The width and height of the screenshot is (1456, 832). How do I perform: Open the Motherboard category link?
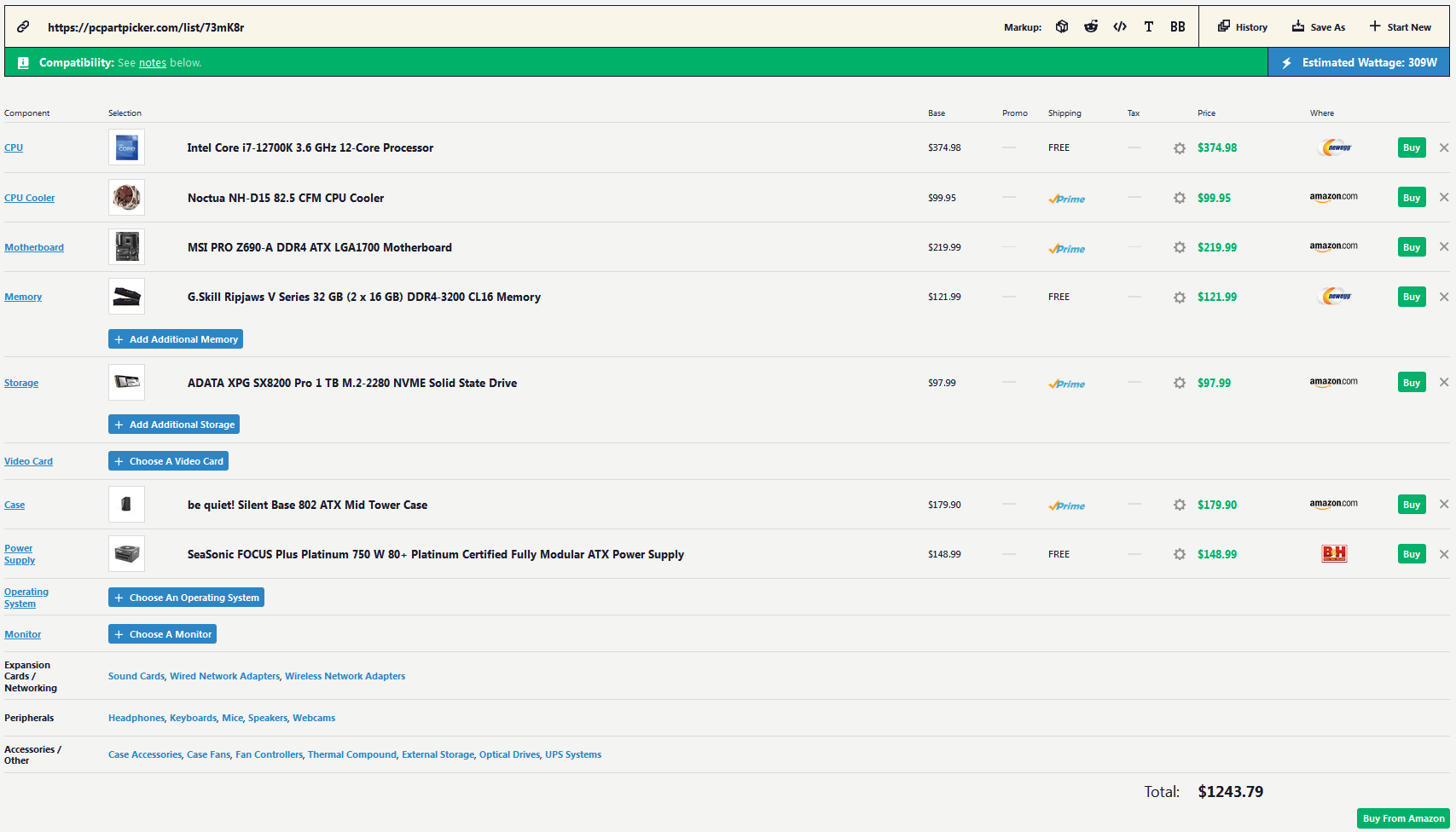click(x=34, y=247)
